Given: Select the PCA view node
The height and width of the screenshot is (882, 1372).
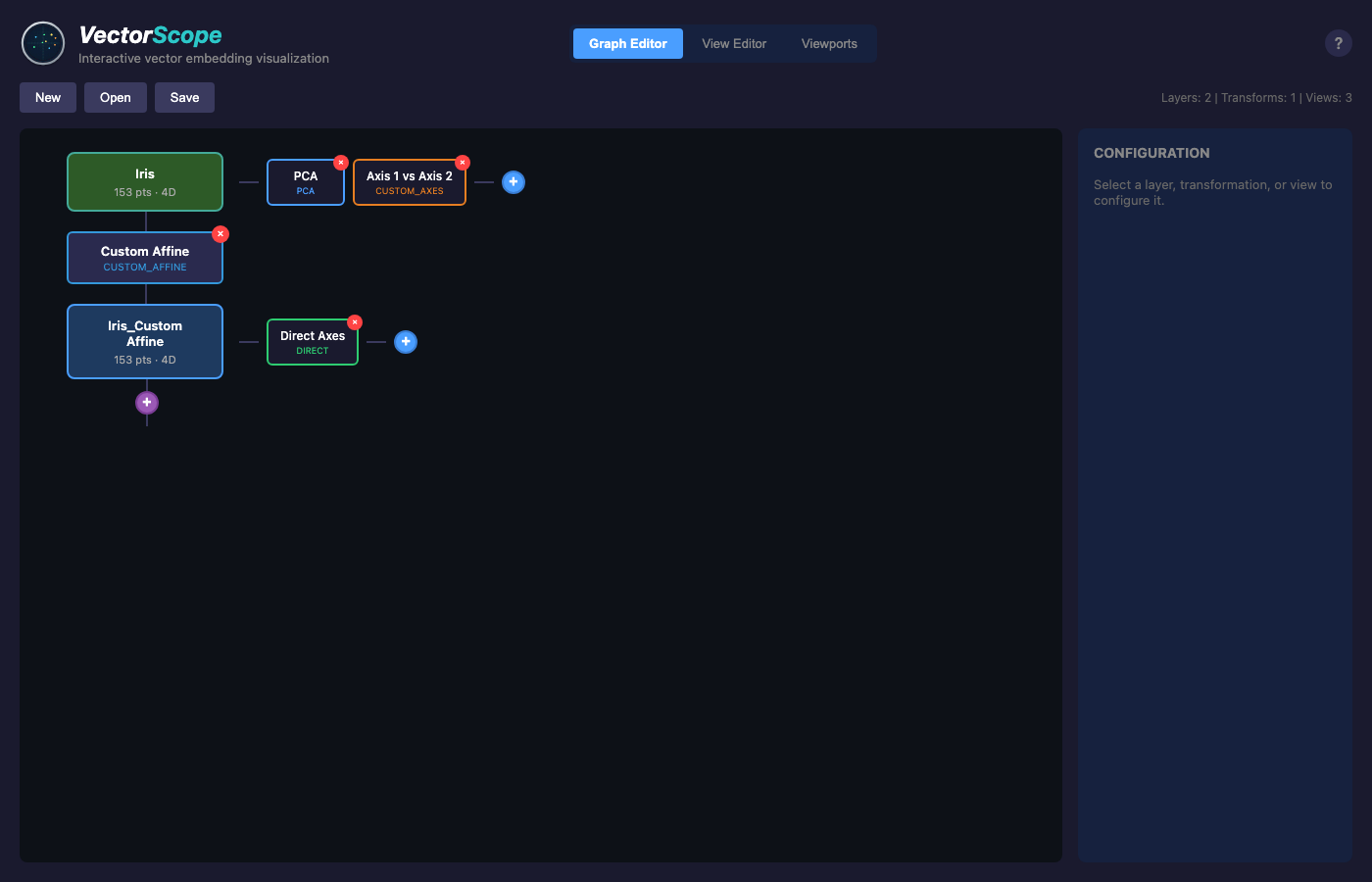Looking at the screenshot, I should pyautogui.click(x=305, y=183).
